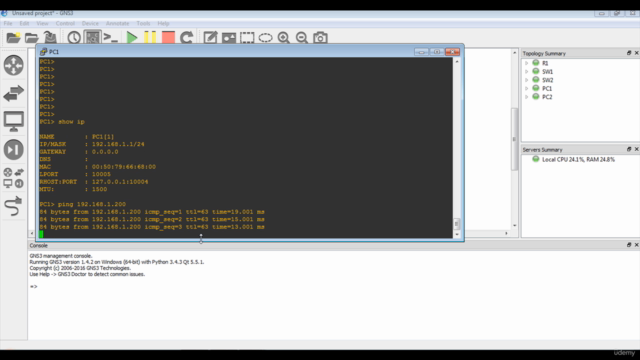Select the Draw a rectangle tool
Image resolution: width=640 pixels, height=360 pixels.
tap(247, 38)
